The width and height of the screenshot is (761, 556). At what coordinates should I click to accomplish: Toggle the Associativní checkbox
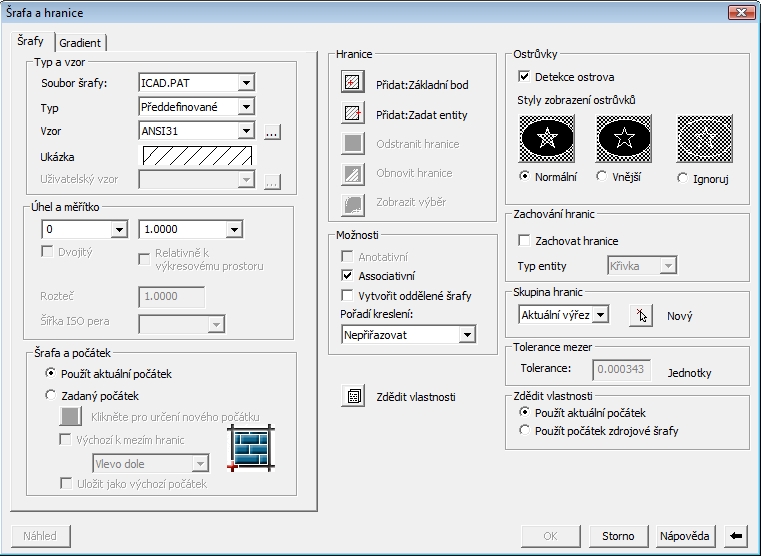(348, 276)
